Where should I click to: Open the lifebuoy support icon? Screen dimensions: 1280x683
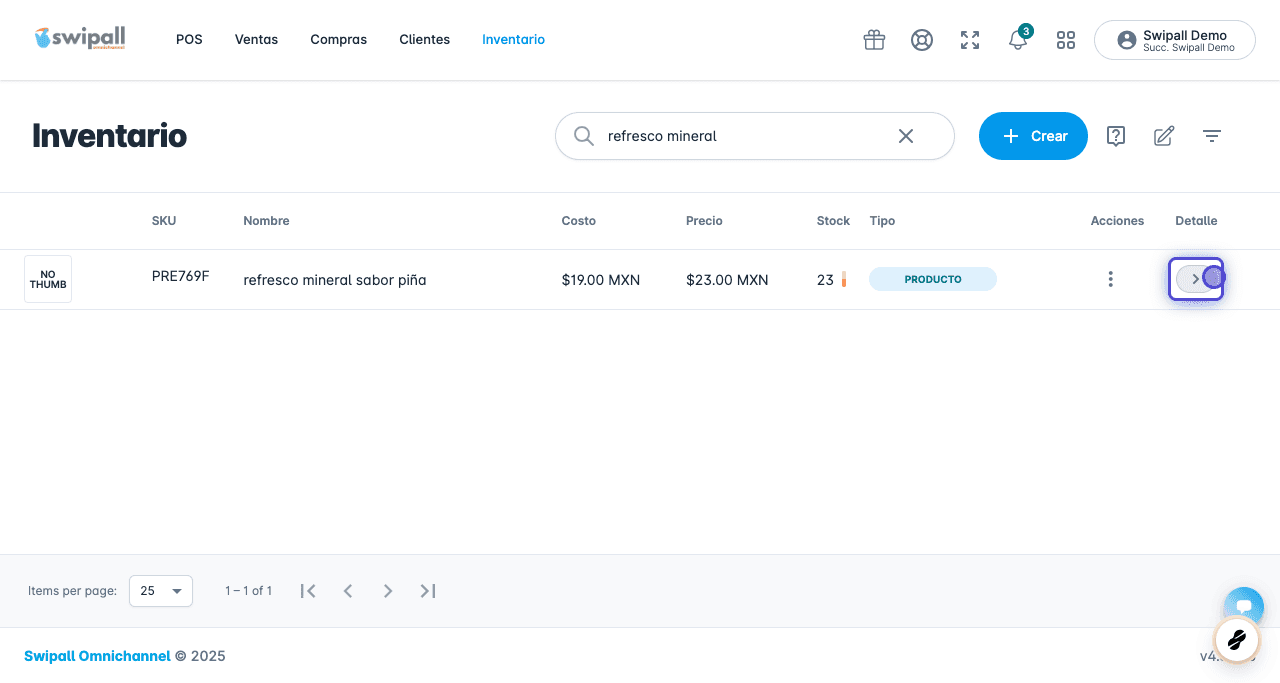click(922, 40)
